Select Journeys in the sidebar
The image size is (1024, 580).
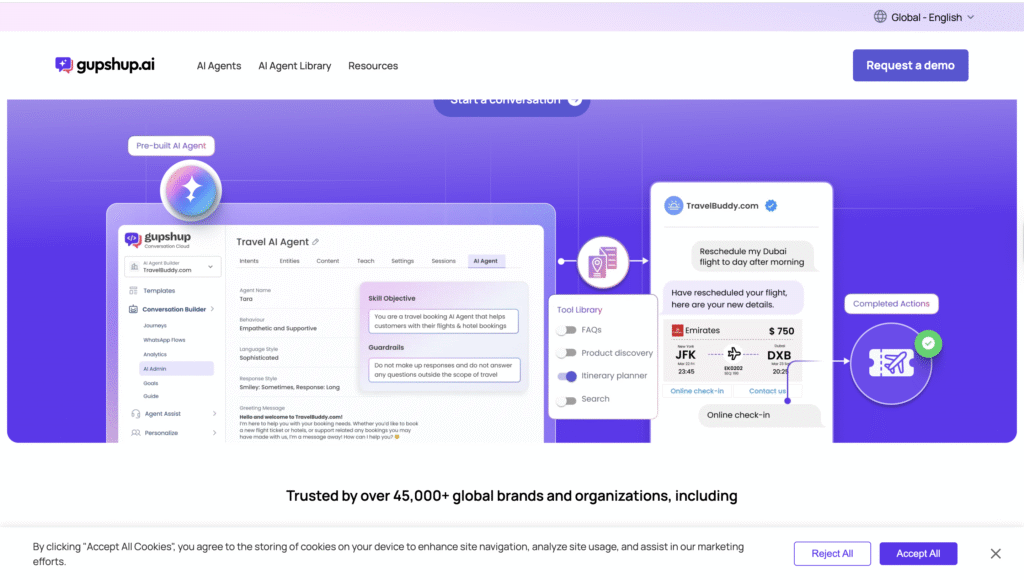tap(155, 325)
